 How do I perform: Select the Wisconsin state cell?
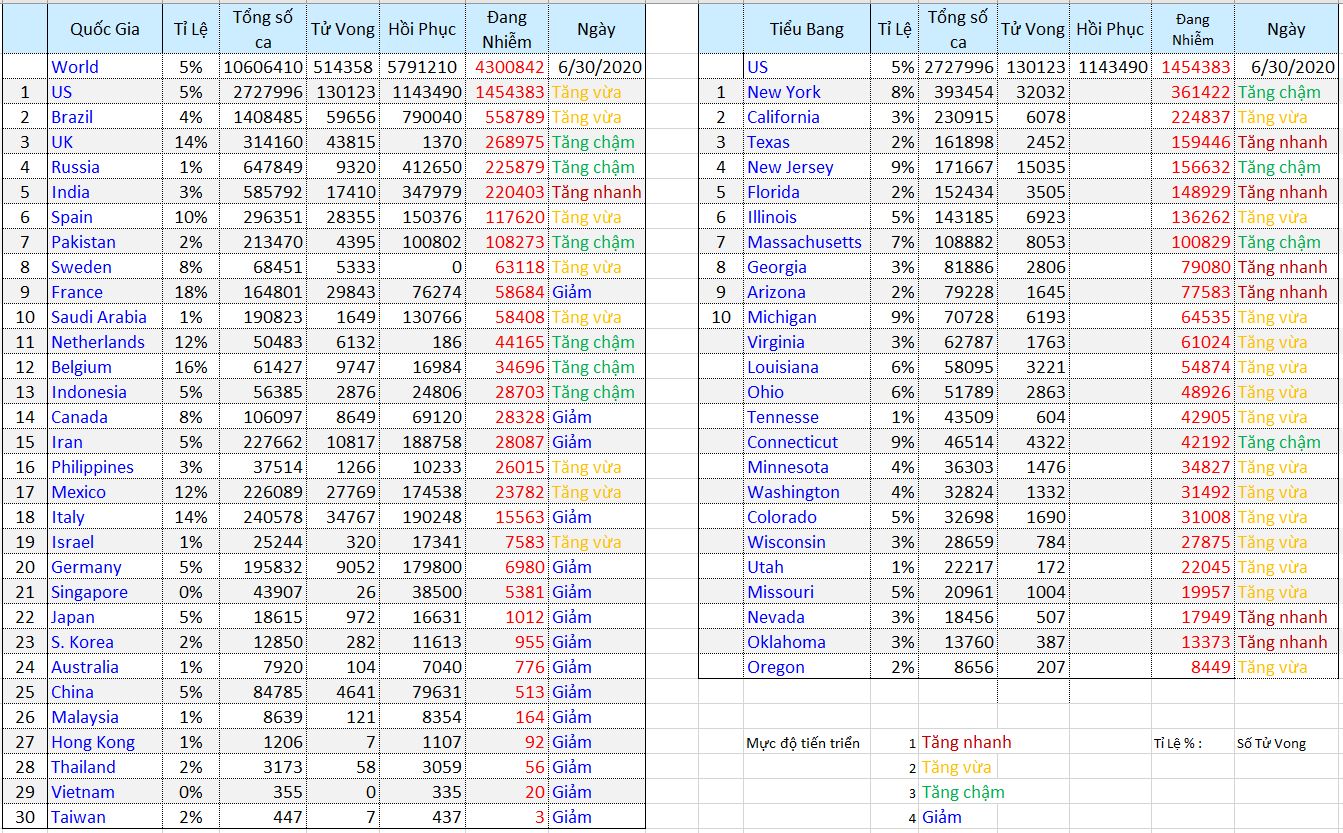(806, 542)
